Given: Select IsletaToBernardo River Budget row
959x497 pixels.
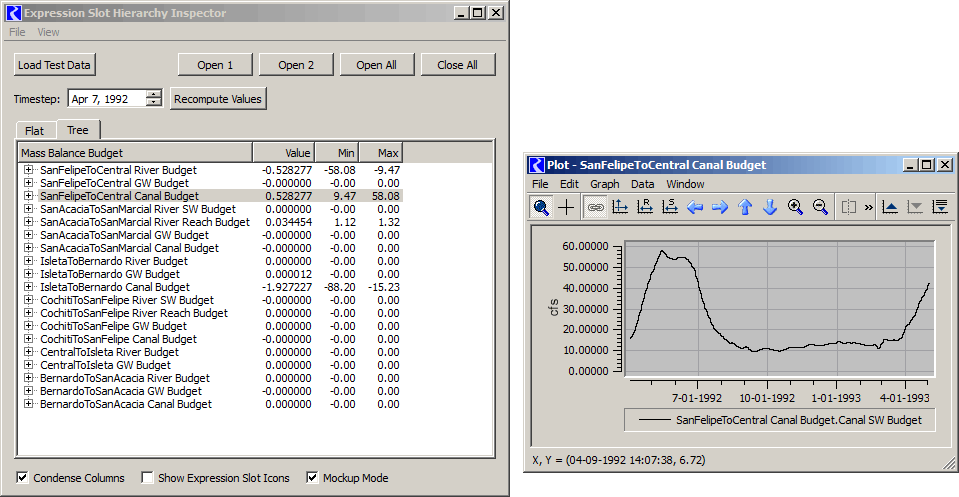Looking at the screenshot, I should click(114, 261).
